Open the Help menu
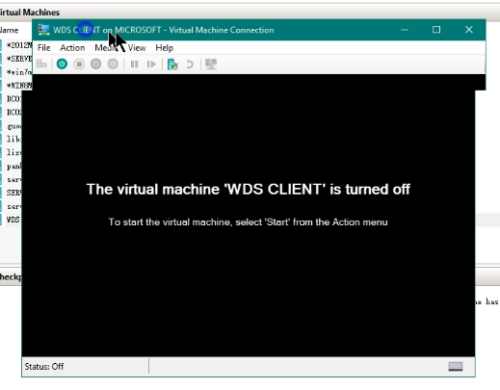The width and height of the screenshot is (500, 390). tap(164, 48)
